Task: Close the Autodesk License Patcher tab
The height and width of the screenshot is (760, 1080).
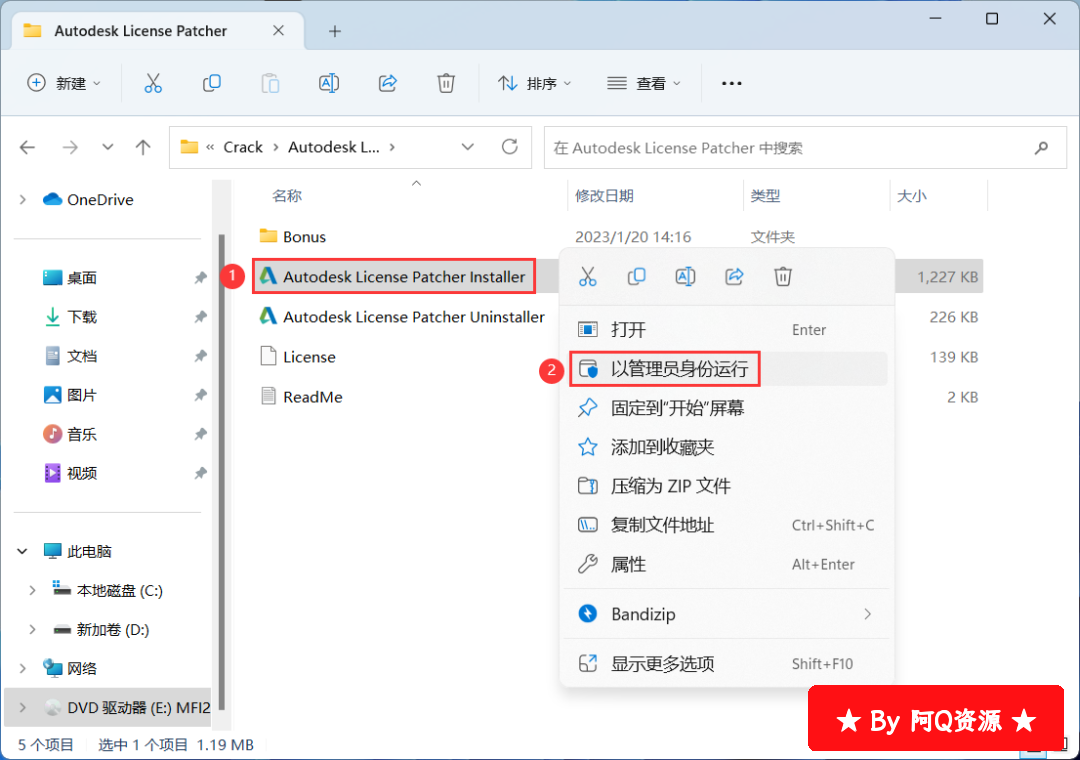Action: (x=278, y=30)
